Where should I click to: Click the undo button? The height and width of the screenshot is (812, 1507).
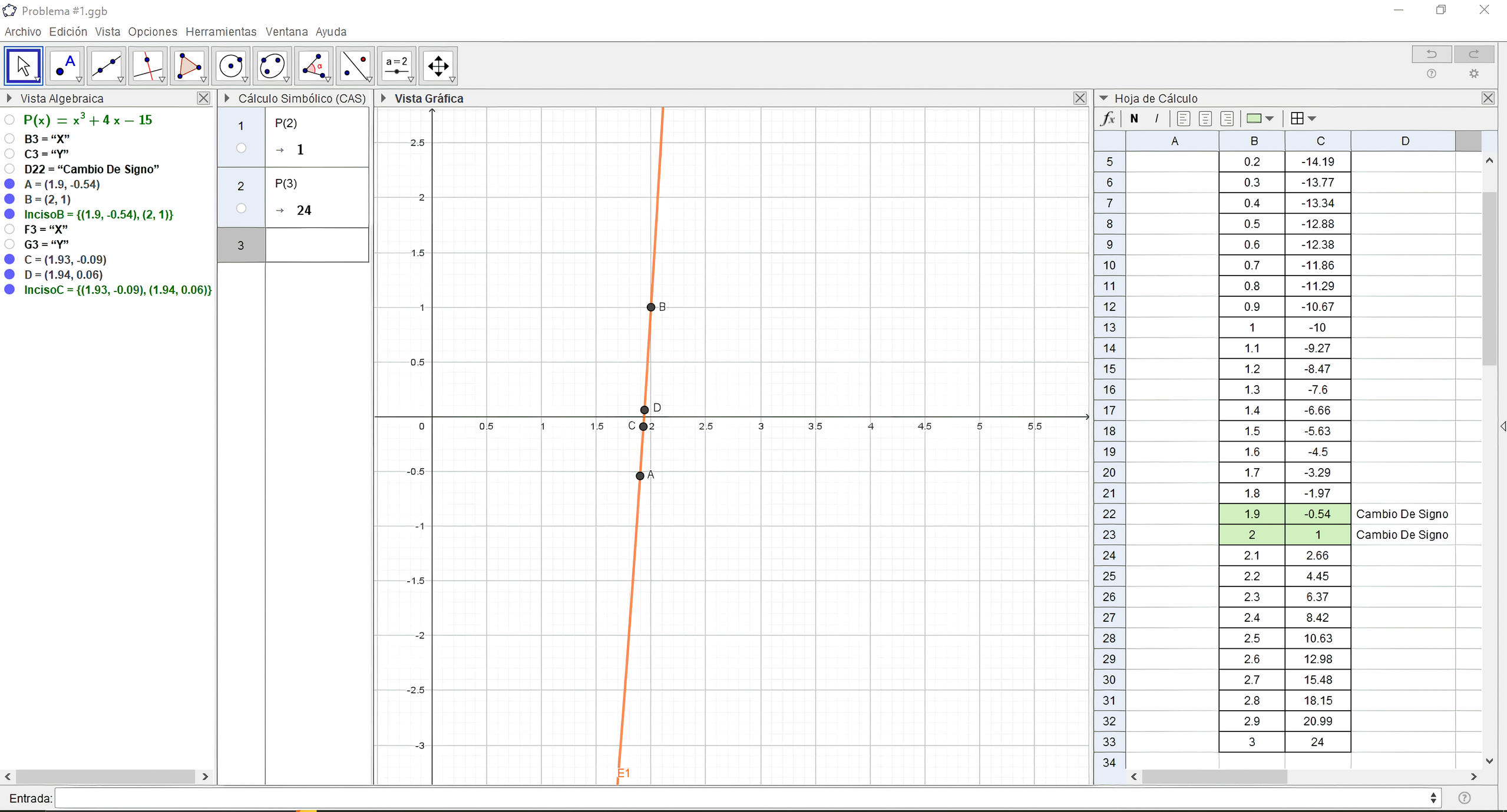(1431, 54)
